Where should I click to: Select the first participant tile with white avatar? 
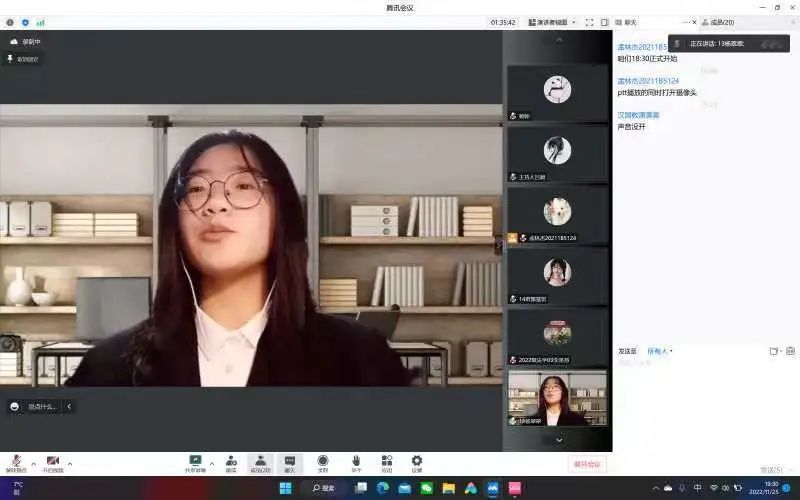pyautogui.click(x=557, y=93)
